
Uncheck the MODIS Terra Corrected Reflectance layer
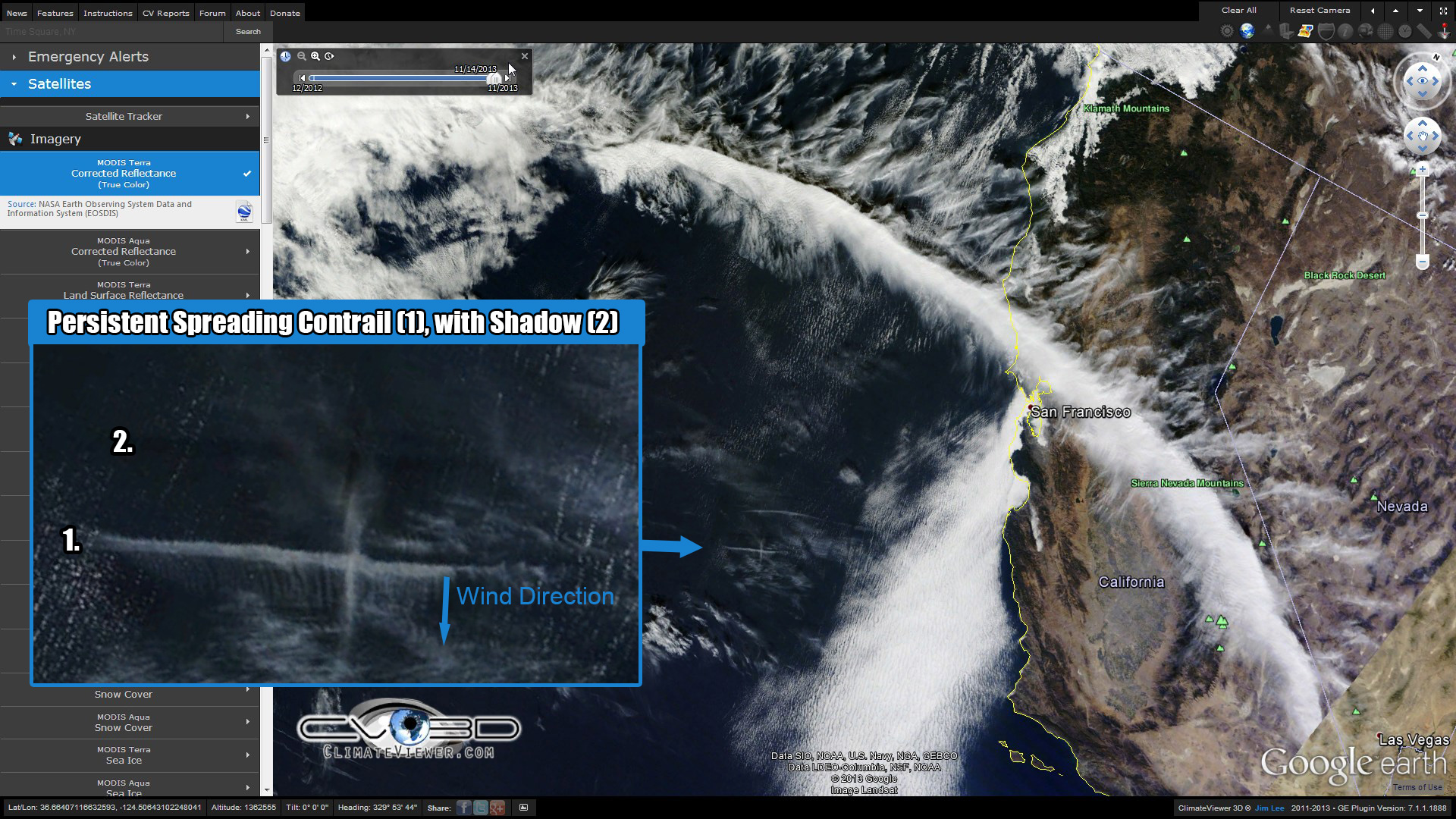pyautogui.click(x=247, y=174)
